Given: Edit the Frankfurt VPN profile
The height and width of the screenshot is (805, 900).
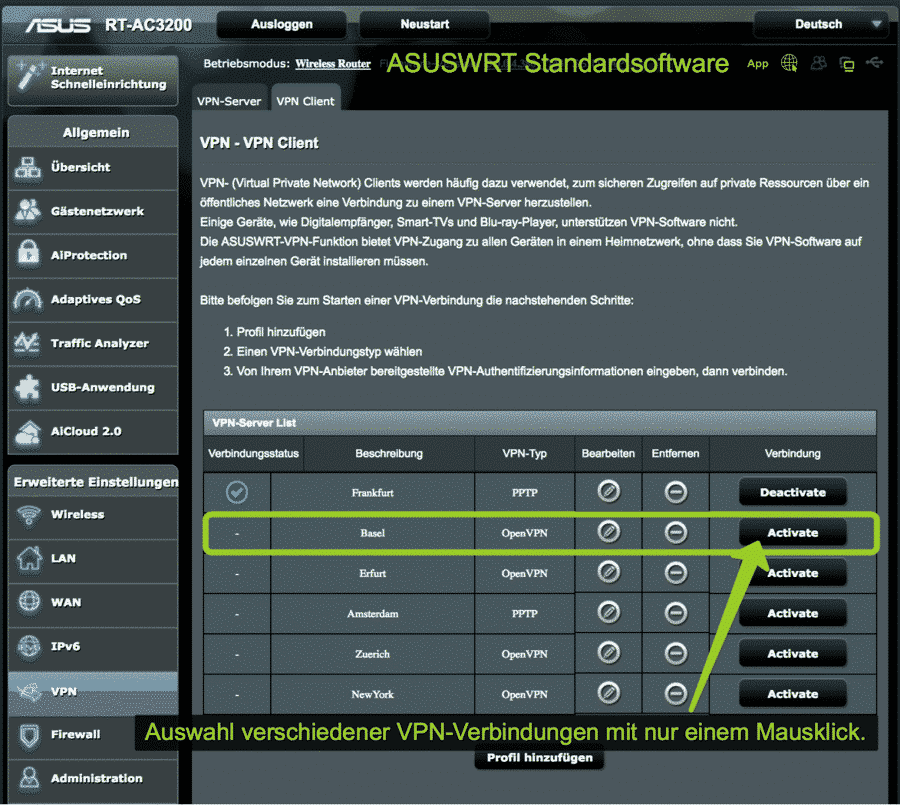Looking at the screenshot, I should 608,491.
